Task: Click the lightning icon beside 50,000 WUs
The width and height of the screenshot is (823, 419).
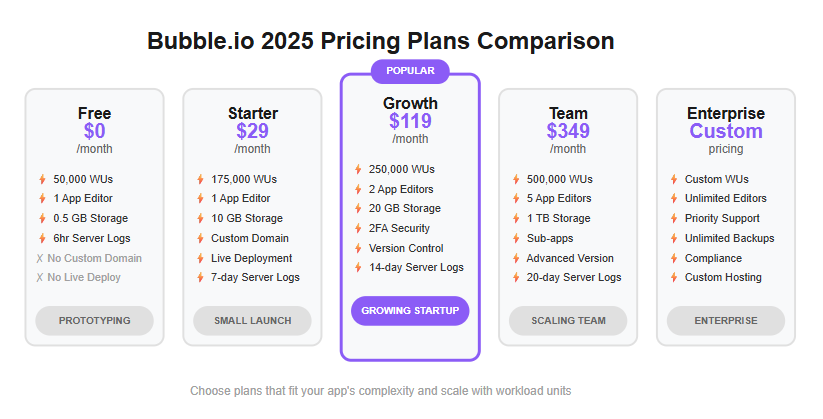Action: tap(42, 180)
